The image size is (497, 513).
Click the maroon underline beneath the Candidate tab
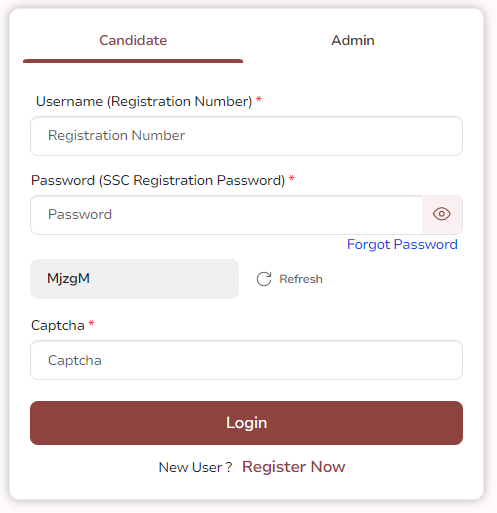coord(133,61)
